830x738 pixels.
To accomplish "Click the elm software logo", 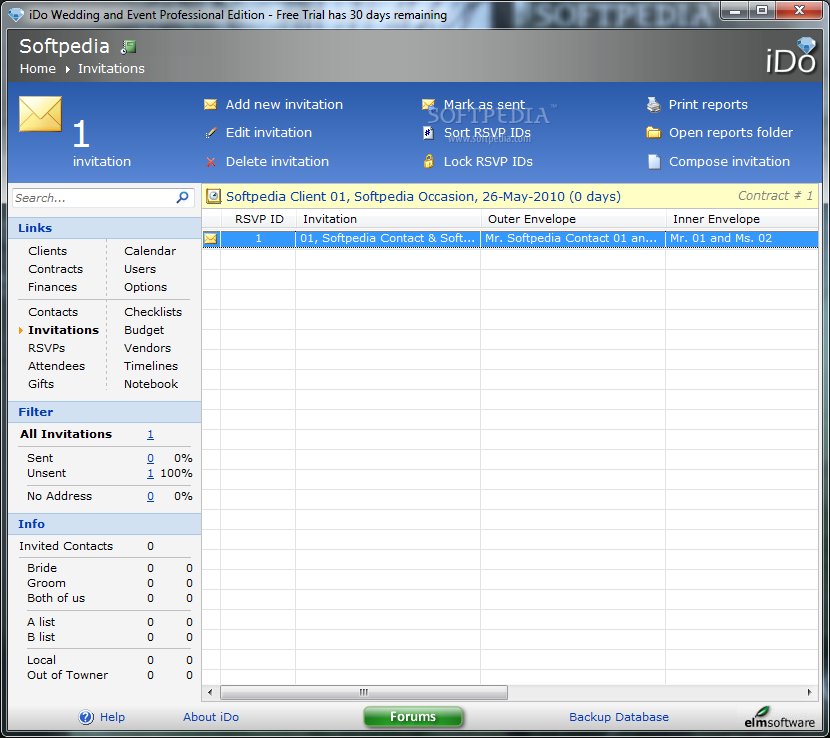I will tap(779, 717).
